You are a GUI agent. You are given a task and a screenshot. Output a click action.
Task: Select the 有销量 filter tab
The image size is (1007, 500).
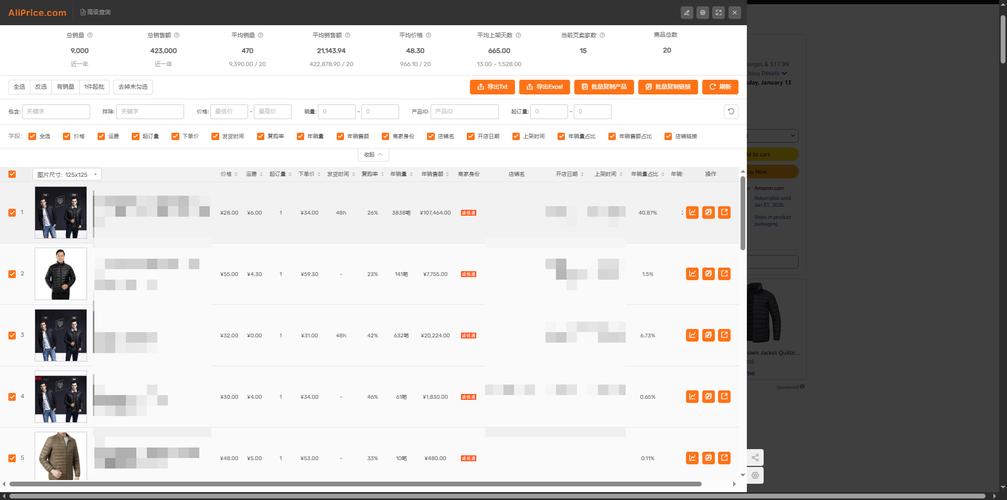click(x=65, y=87)
